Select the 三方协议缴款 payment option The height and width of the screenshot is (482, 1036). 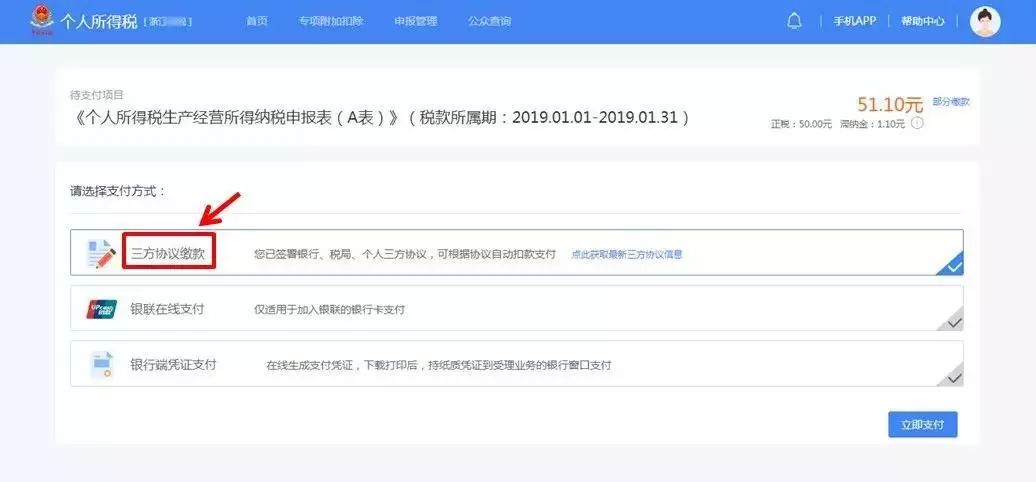[168, 254]
